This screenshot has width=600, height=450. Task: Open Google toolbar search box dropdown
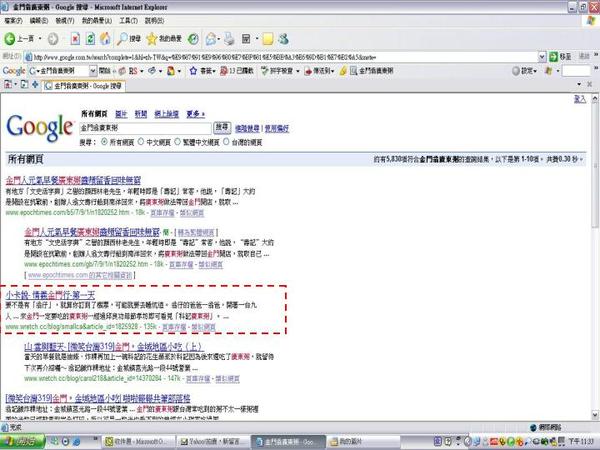[93, 71]
